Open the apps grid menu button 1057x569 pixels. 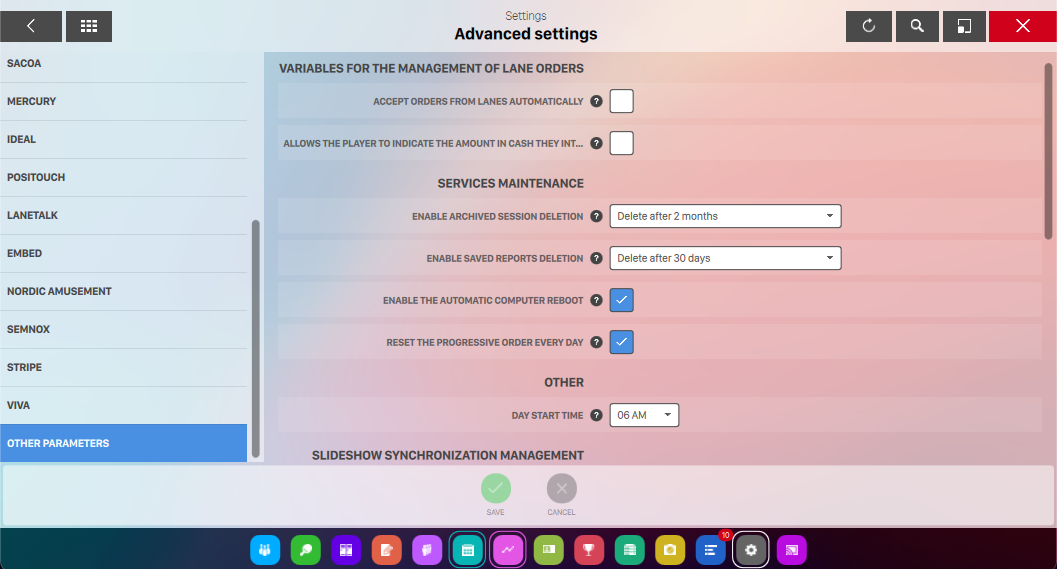tap(89, 26)
